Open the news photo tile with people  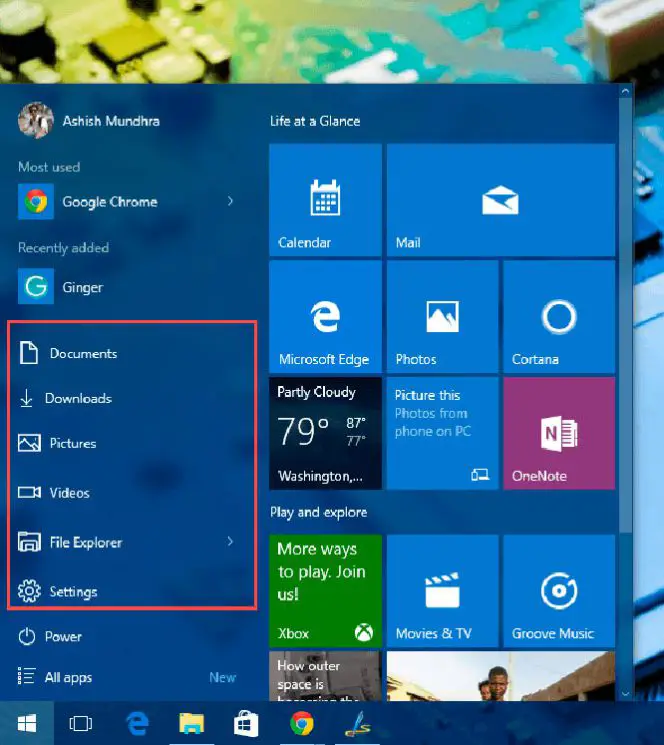pyautogui.click(x=501, y=676)
